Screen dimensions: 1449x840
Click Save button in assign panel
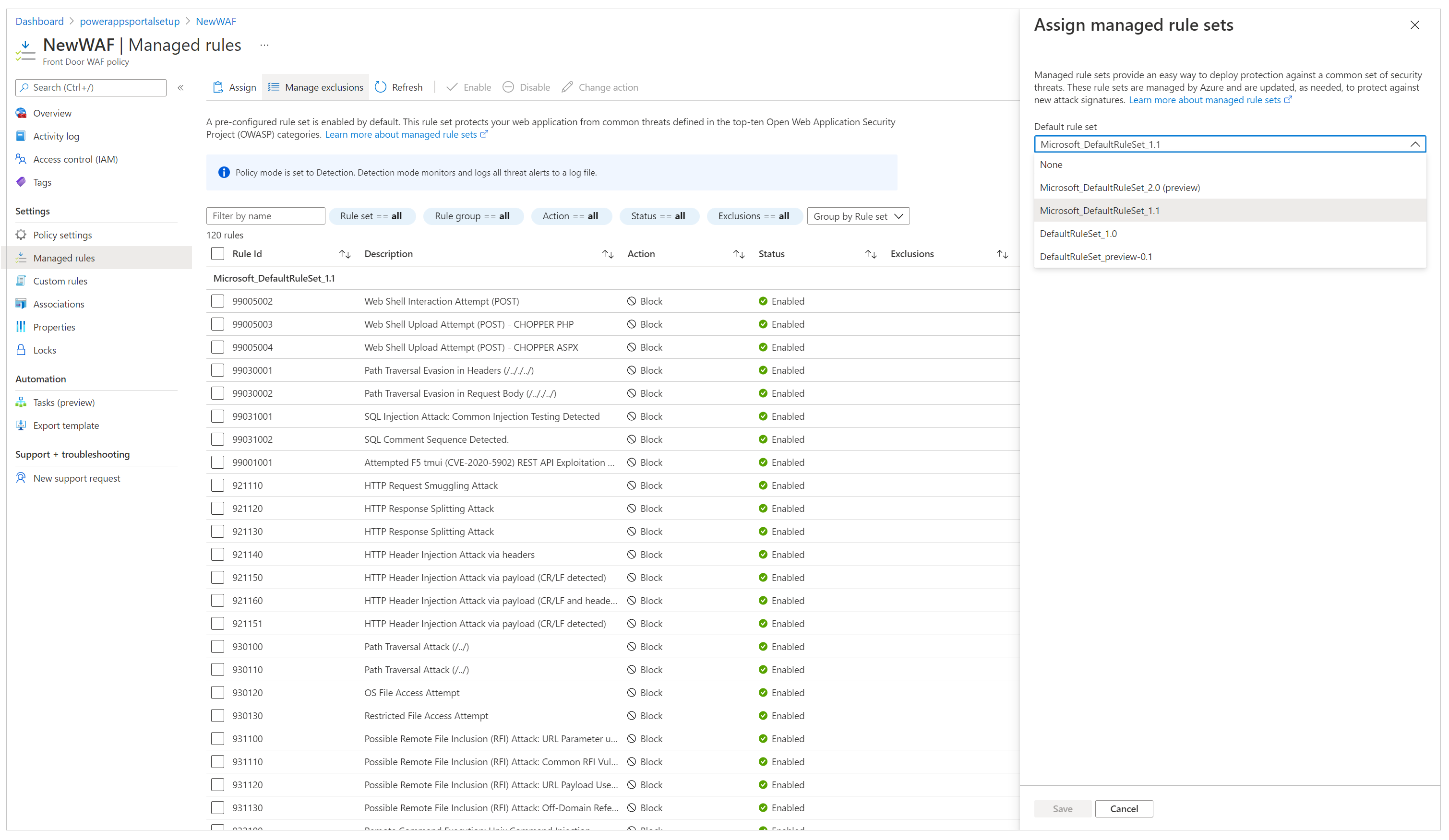coord(1062,808)
